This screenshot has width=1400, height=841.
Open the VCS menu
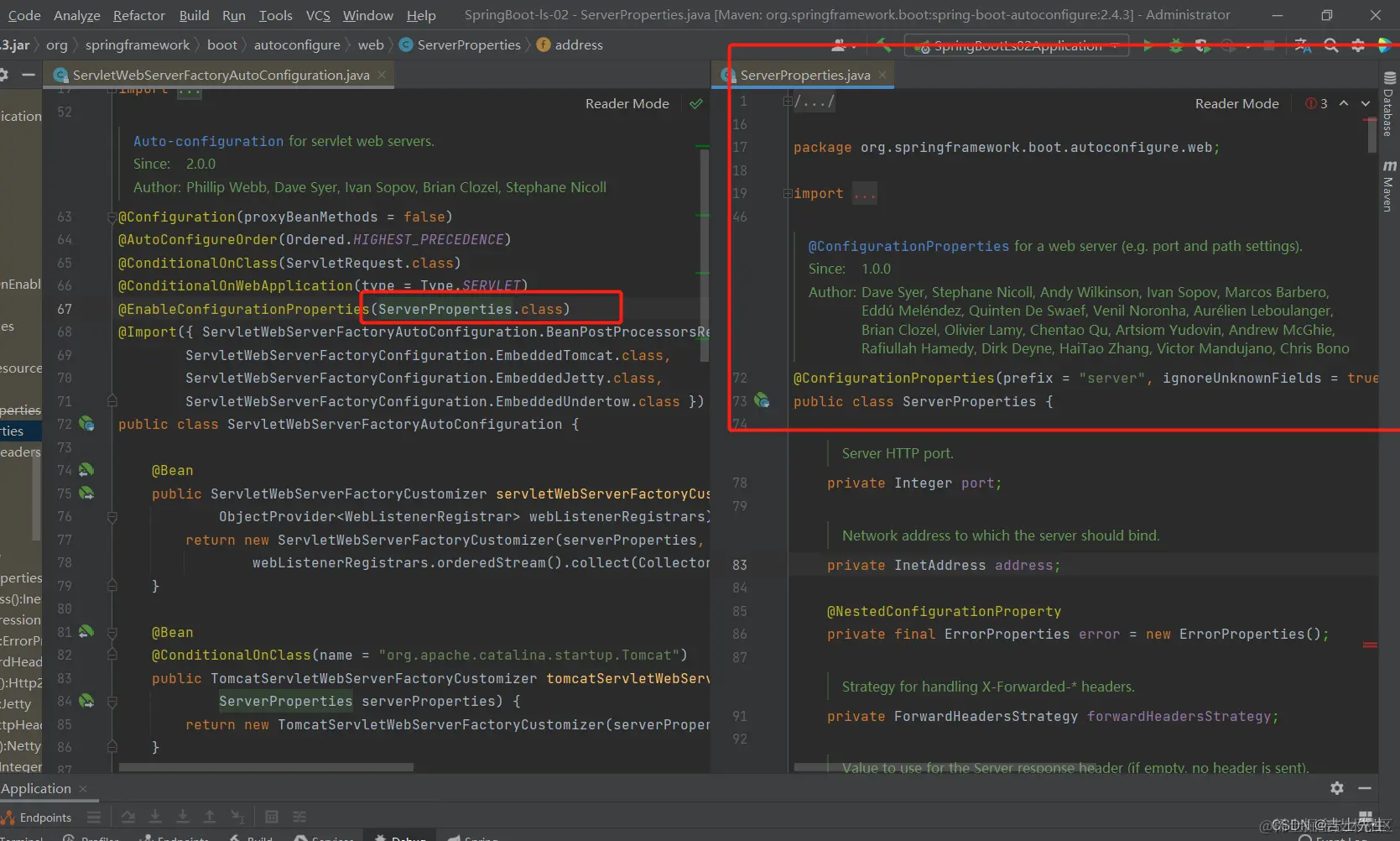[x=318, y=15]
